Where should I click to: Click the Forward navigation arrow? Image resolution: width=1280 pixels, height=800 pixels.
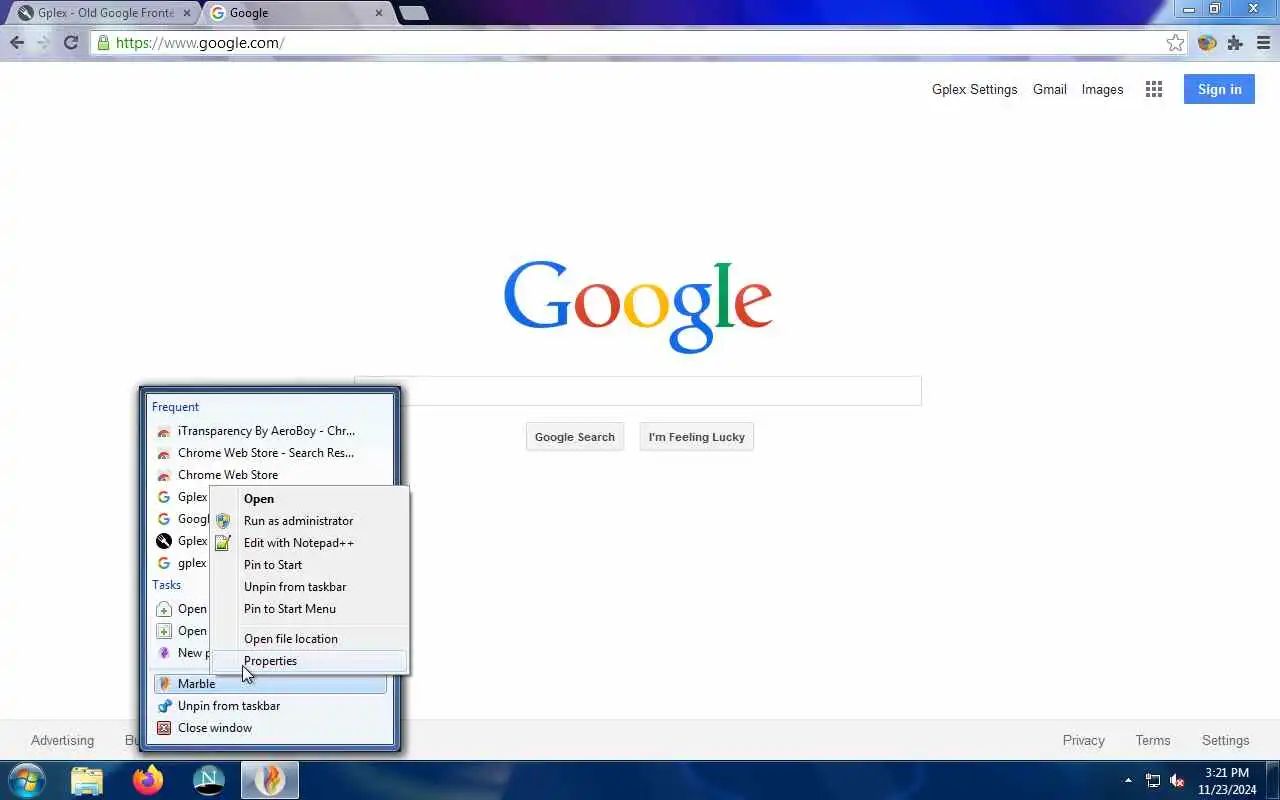(x=43, y=42)
